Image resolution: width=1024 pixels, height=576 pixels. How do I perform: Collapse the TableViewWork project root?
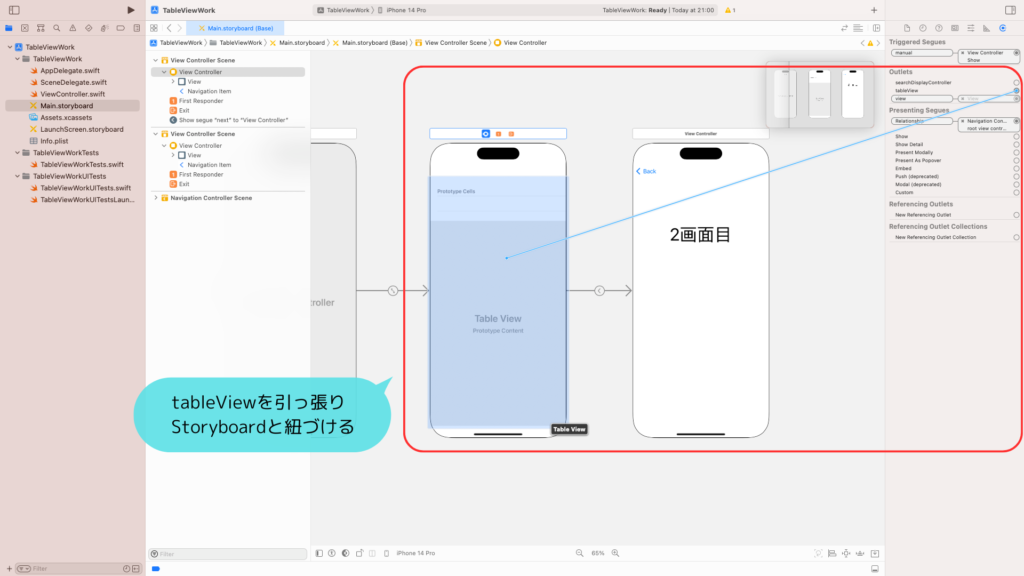point(10,47)
